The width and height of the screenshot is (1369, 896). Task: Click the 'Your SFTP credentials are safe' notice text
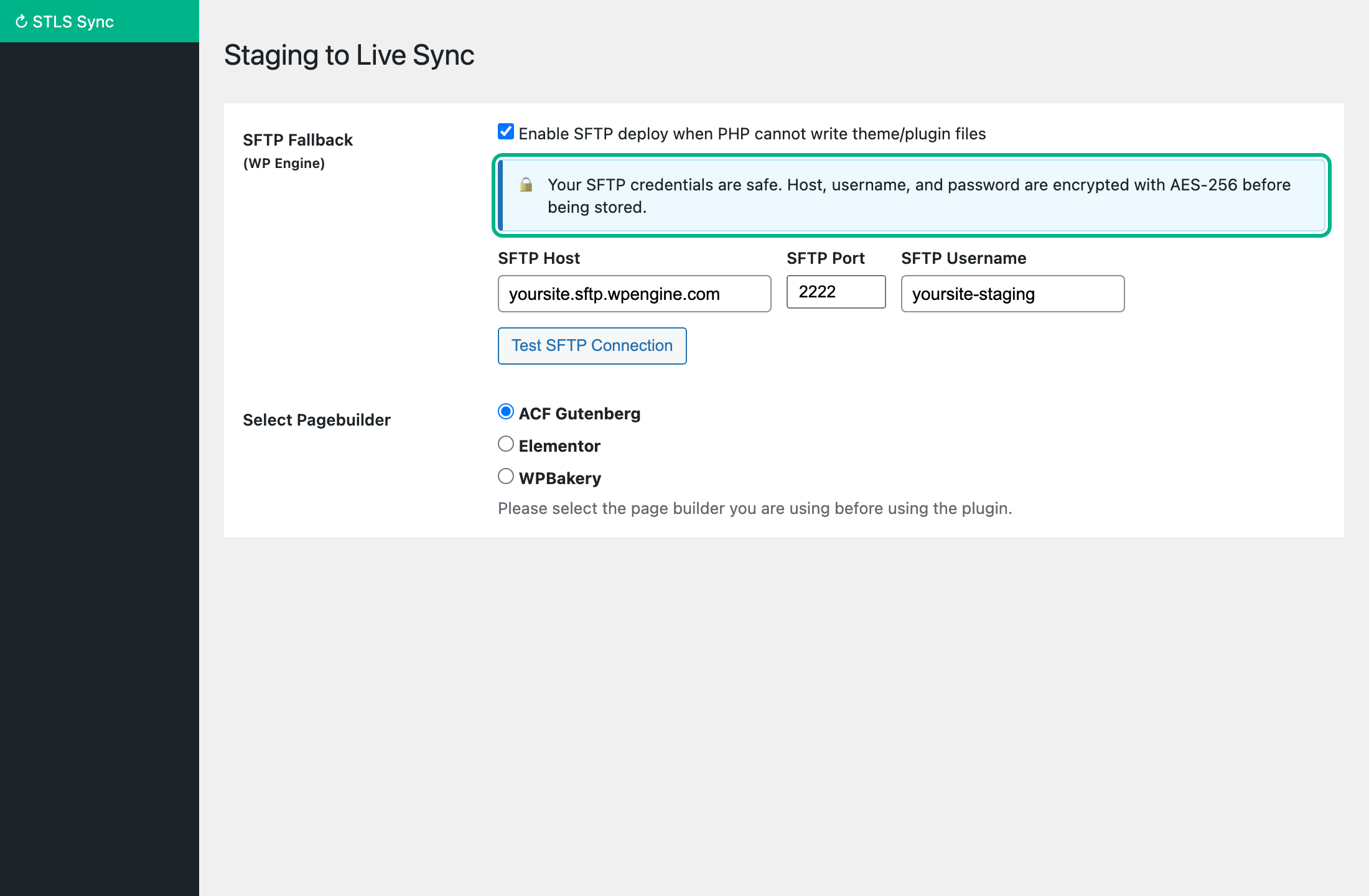coord(919,196)
